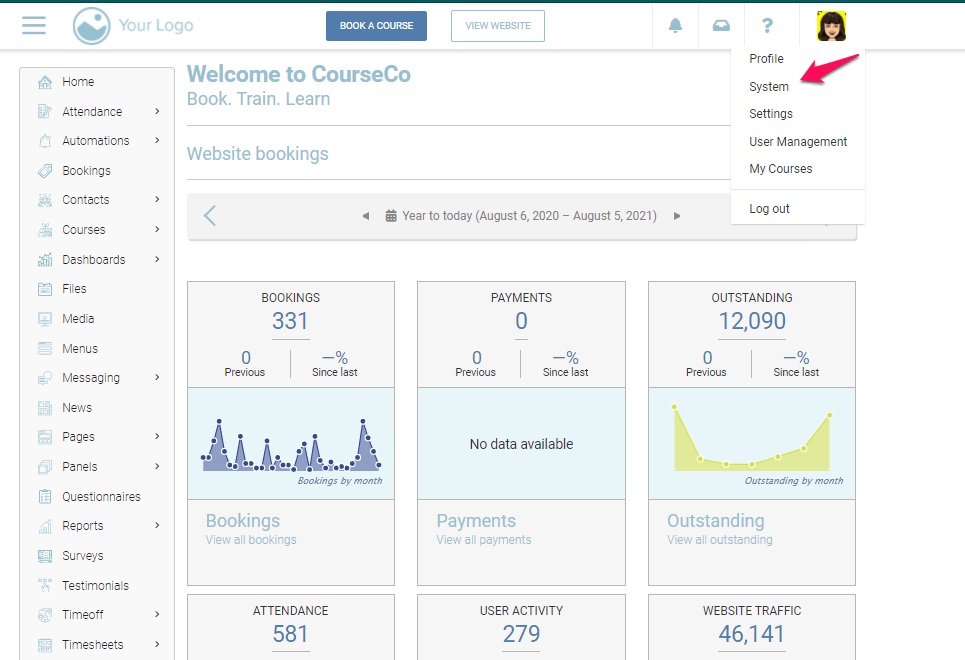This screenshot has height=660, width=965.
Task: Click the calendar icon beside date range
Action: [391, 216]
